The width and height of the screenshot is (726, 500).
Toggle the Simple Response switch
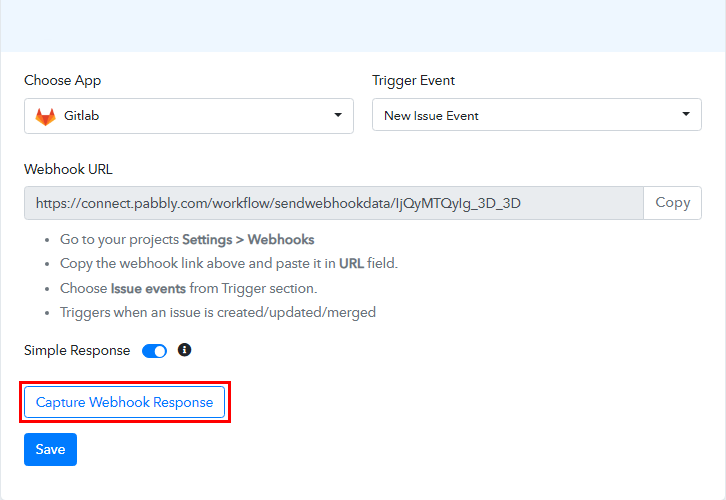[x=154, y=351]
